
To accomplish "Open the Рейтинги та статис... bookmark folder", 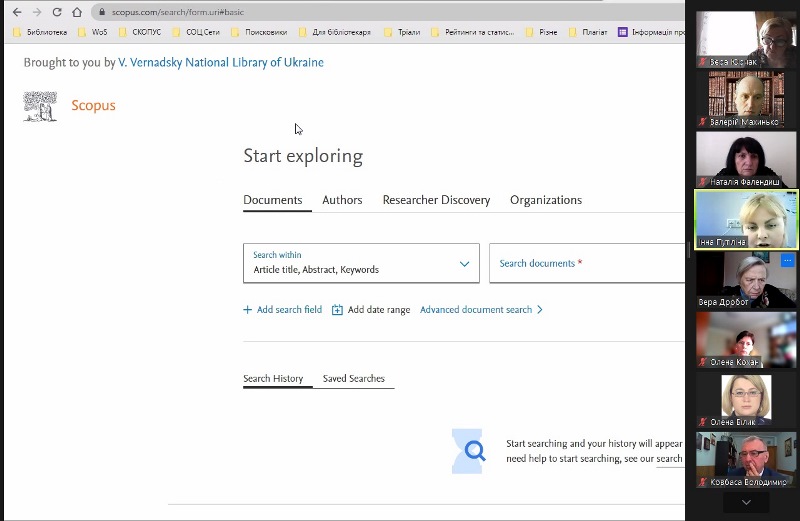I will click(x=473, y=32).
